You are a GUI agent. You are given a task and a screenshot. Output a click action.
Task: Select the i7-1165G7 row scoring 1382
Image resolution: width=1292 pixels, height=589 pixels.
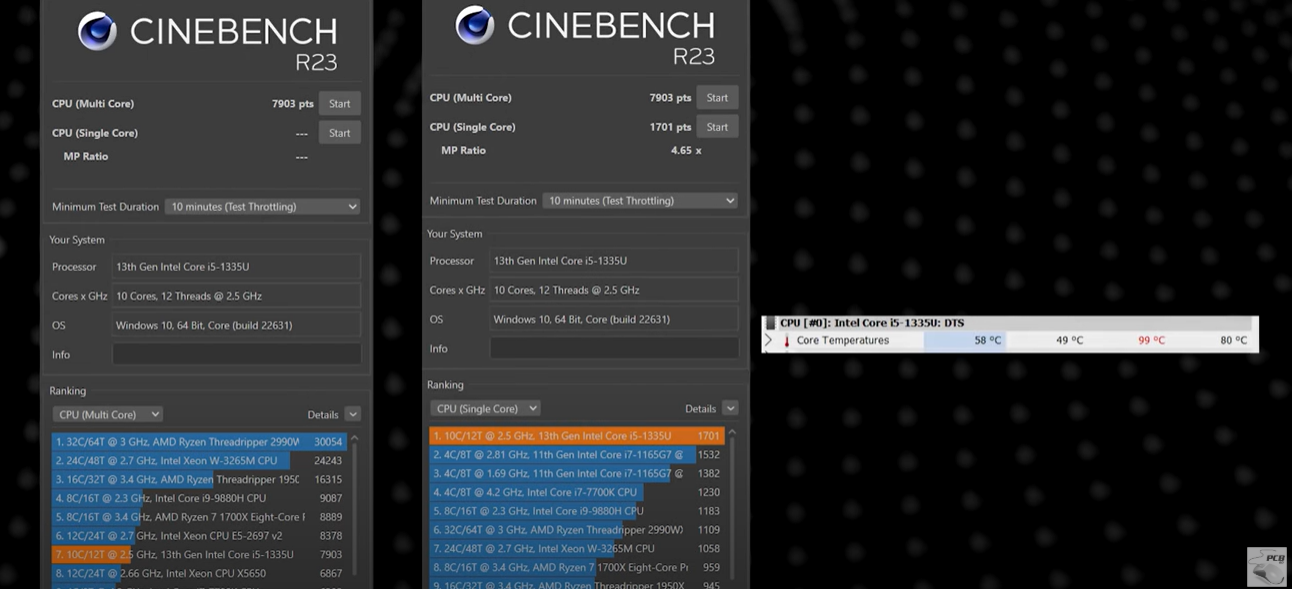pos(576,473)
